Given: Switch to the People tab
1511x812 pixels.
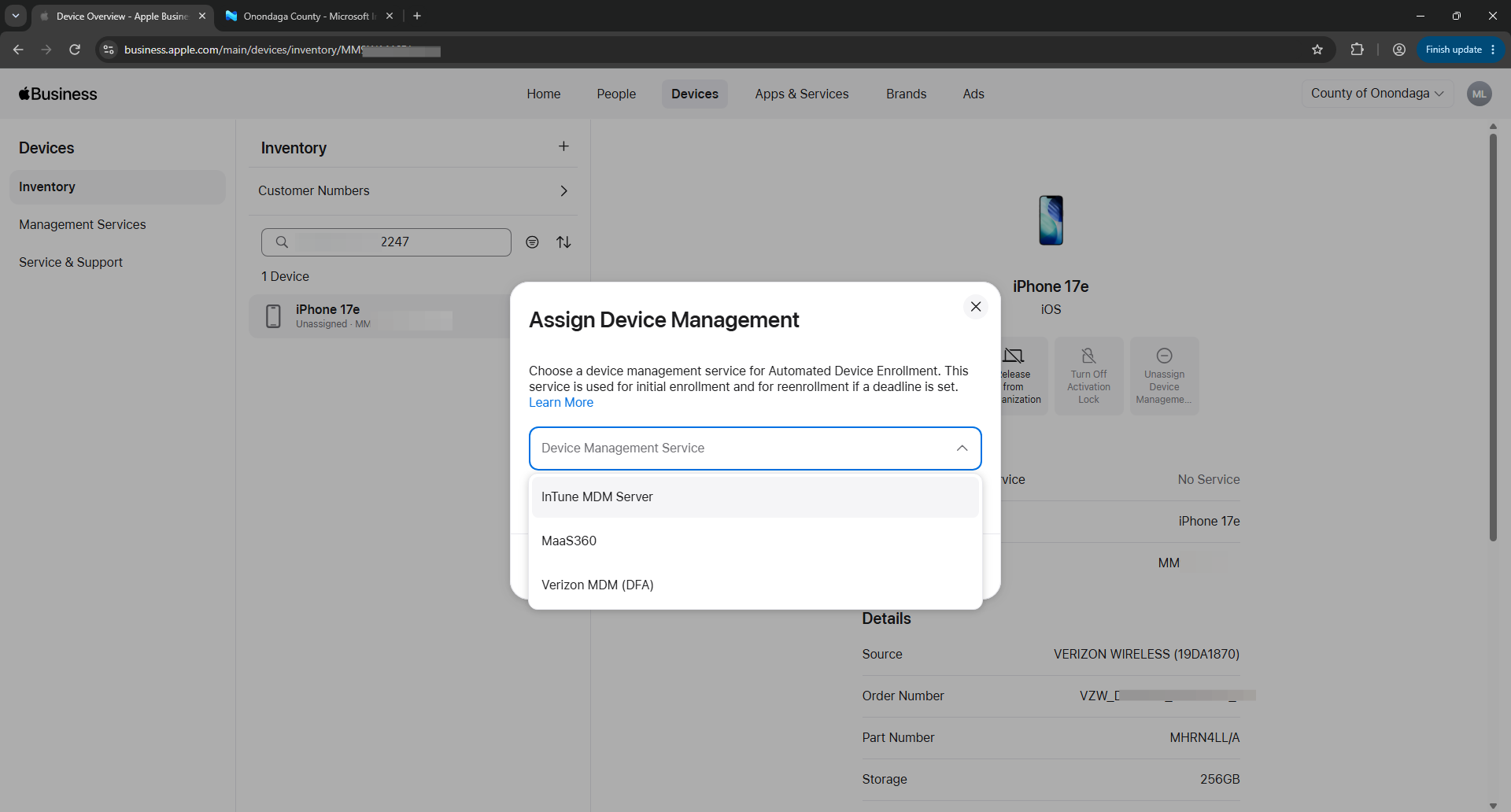Looking at the screenshot, I should pos(616,94).
